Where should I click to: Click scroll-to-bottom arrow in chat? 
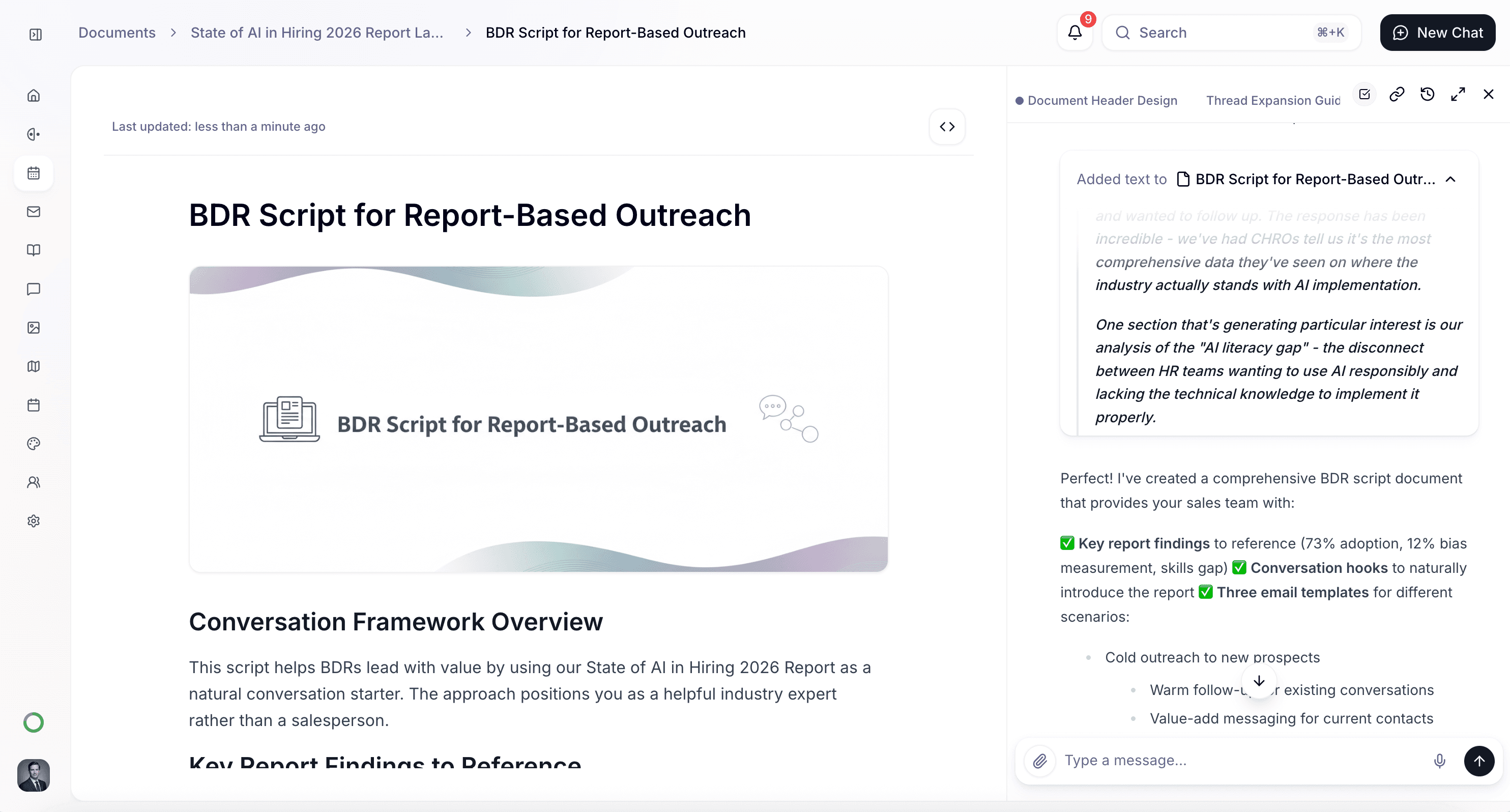pos(1259,681)
